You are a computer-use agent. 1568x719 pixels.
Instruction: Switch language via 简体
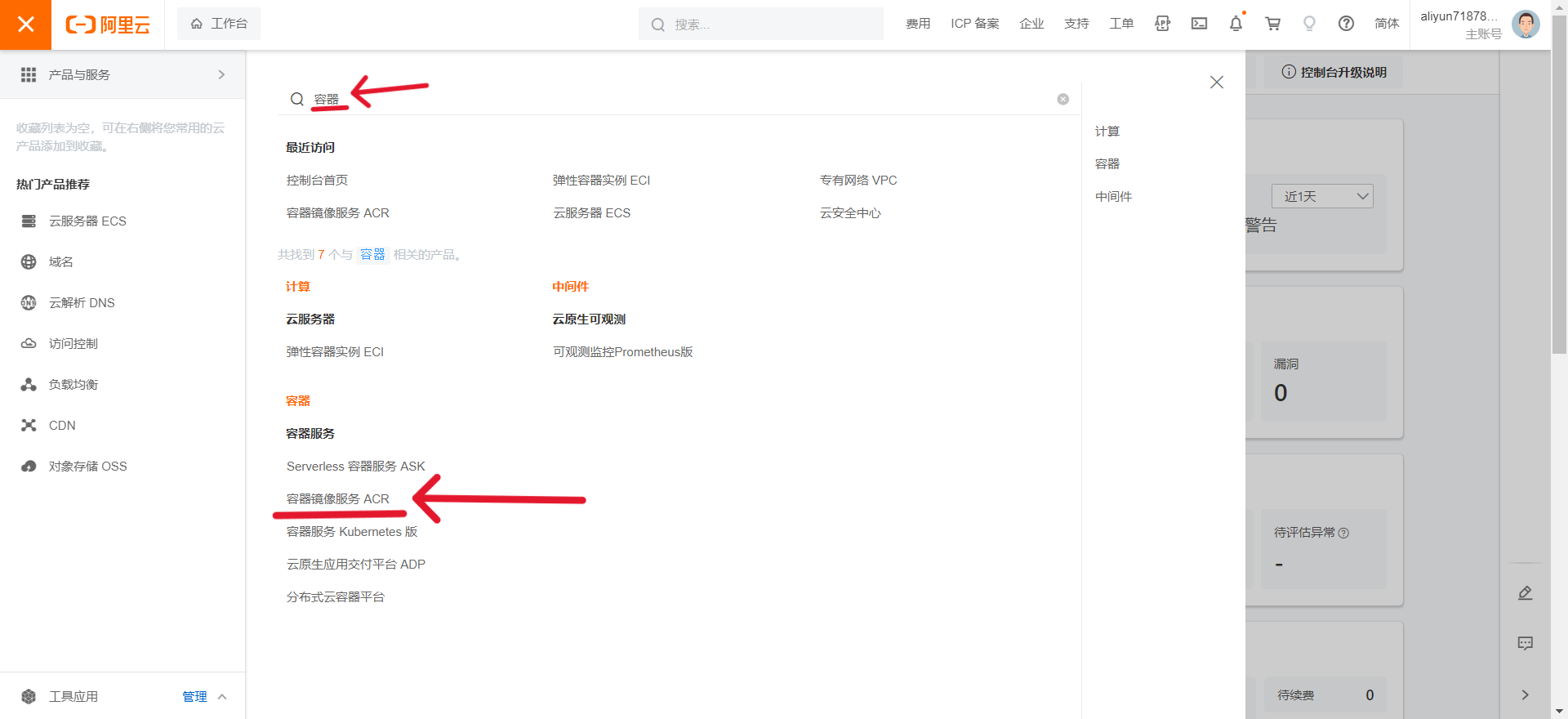[x=1387, y=24]
